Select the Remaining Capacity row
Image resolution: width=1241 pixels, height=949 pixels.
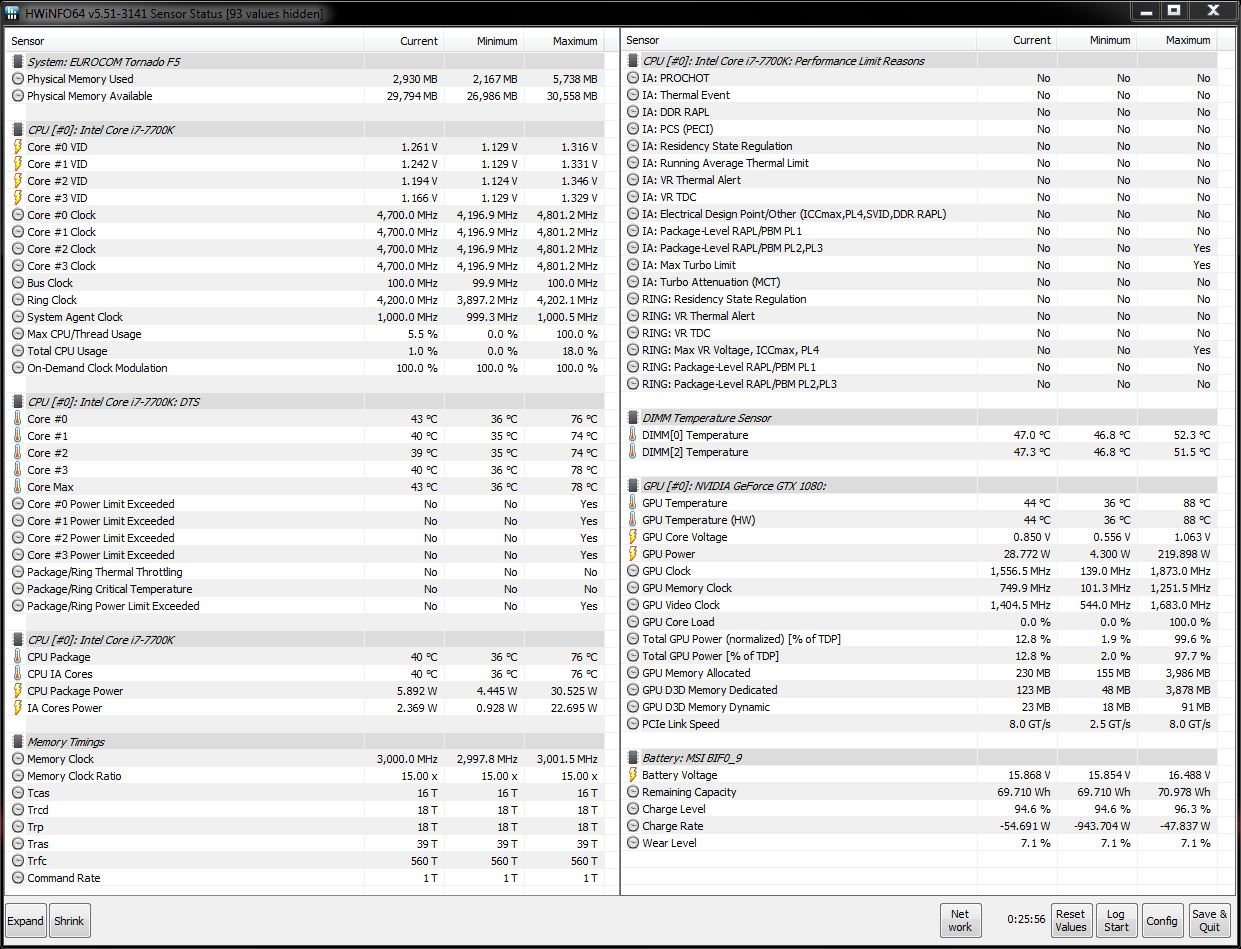tap(919, 792)
